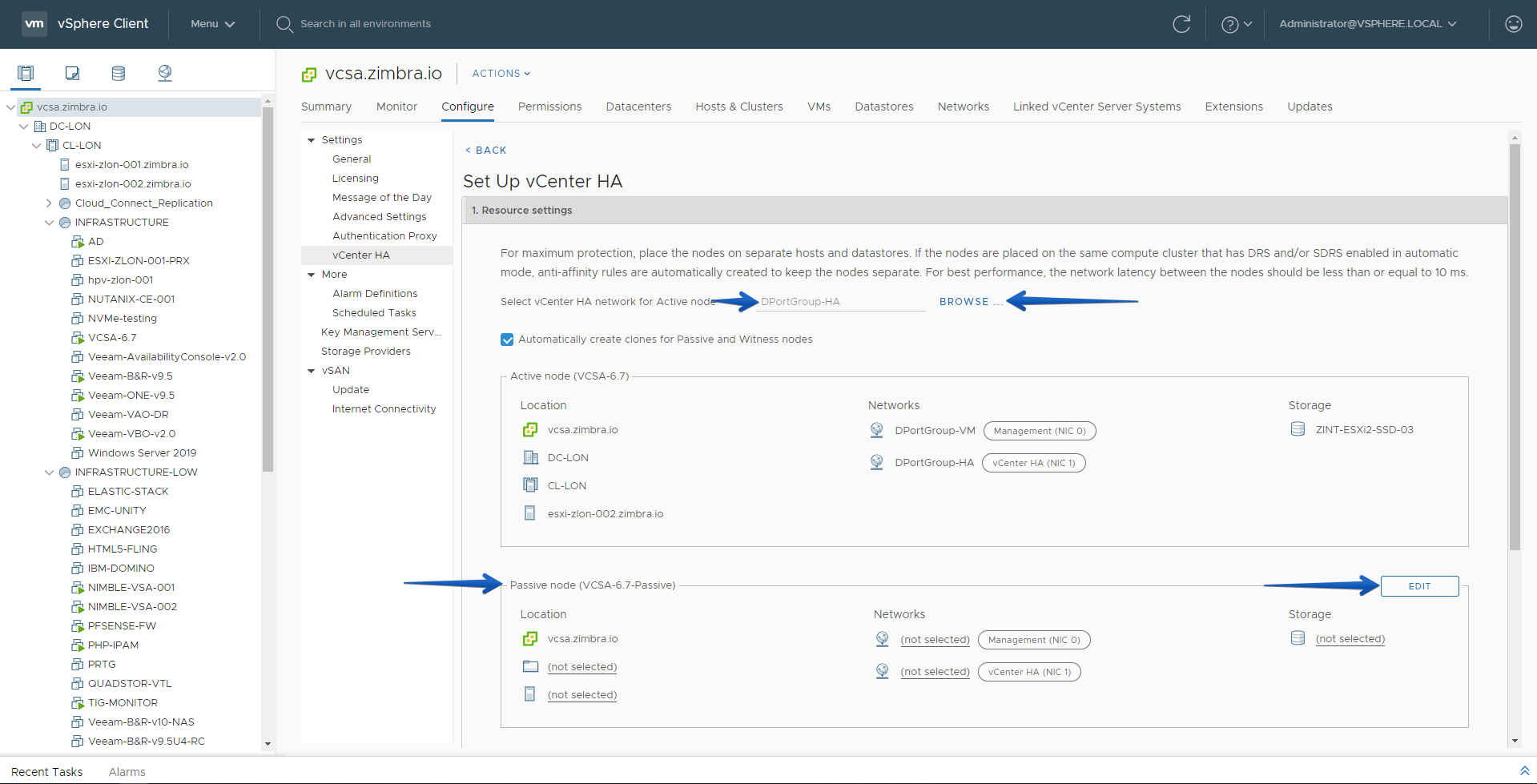The height and width of the screenshot is (784, 1537).
Task: Open Alarm Definitions in Configure menu
Action: pyautogui.click(x=375, y=294)
